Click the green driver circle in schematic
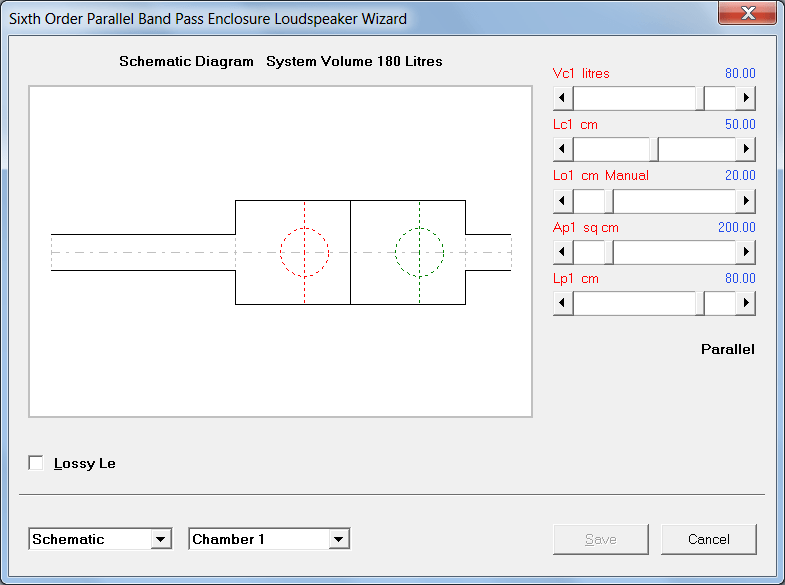The width and height of the screenshot is (785, 585). [420, 252]
